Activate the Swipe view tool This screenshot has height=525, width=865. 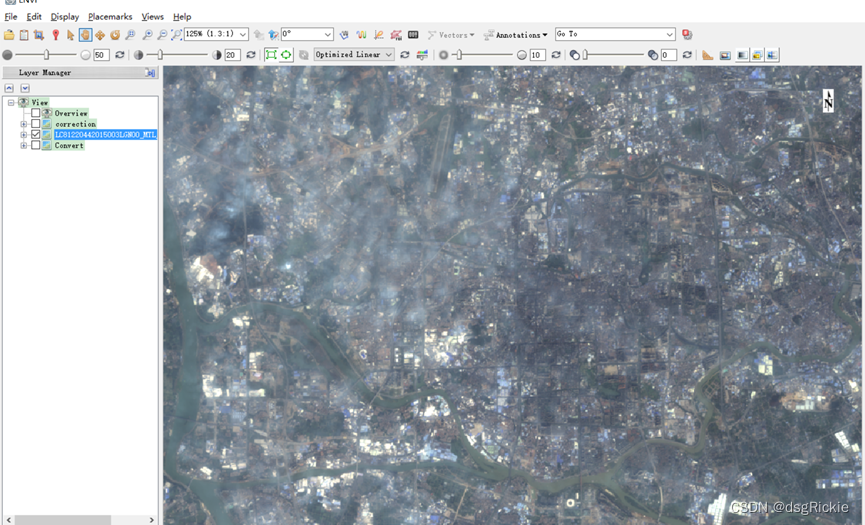point(772,55)
